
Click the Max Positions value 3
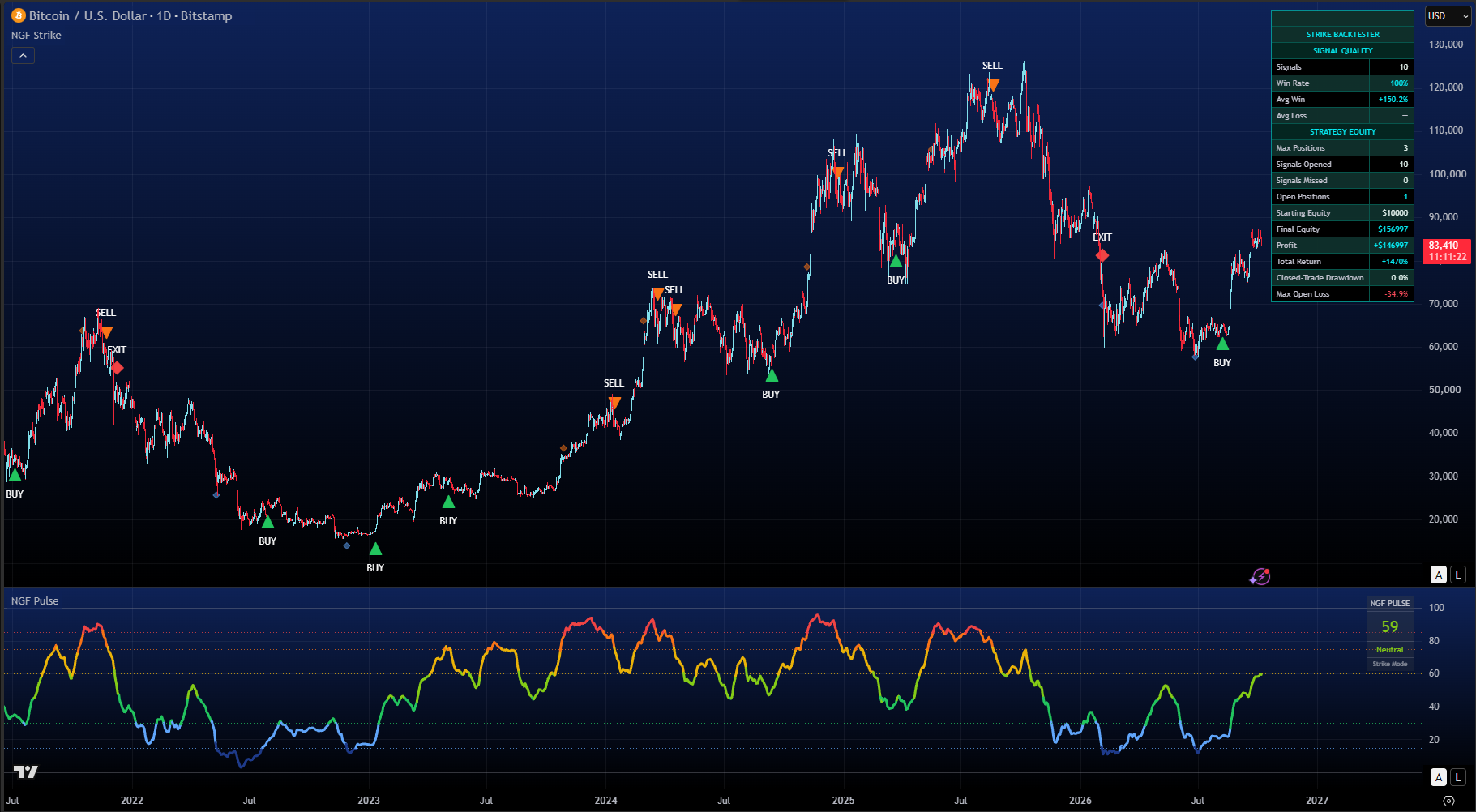(x=1405, y=148)
